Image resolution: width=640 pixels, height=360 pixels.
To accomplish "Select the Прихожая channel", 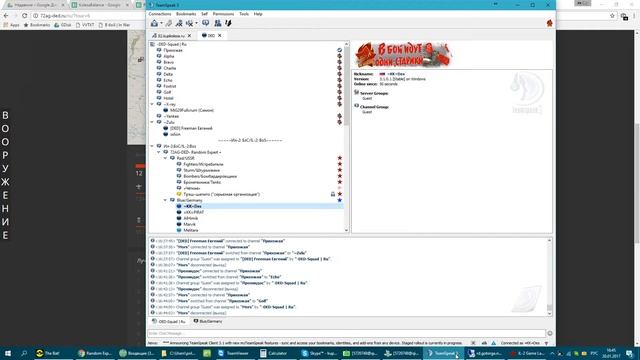I will (x=173, y=50).
